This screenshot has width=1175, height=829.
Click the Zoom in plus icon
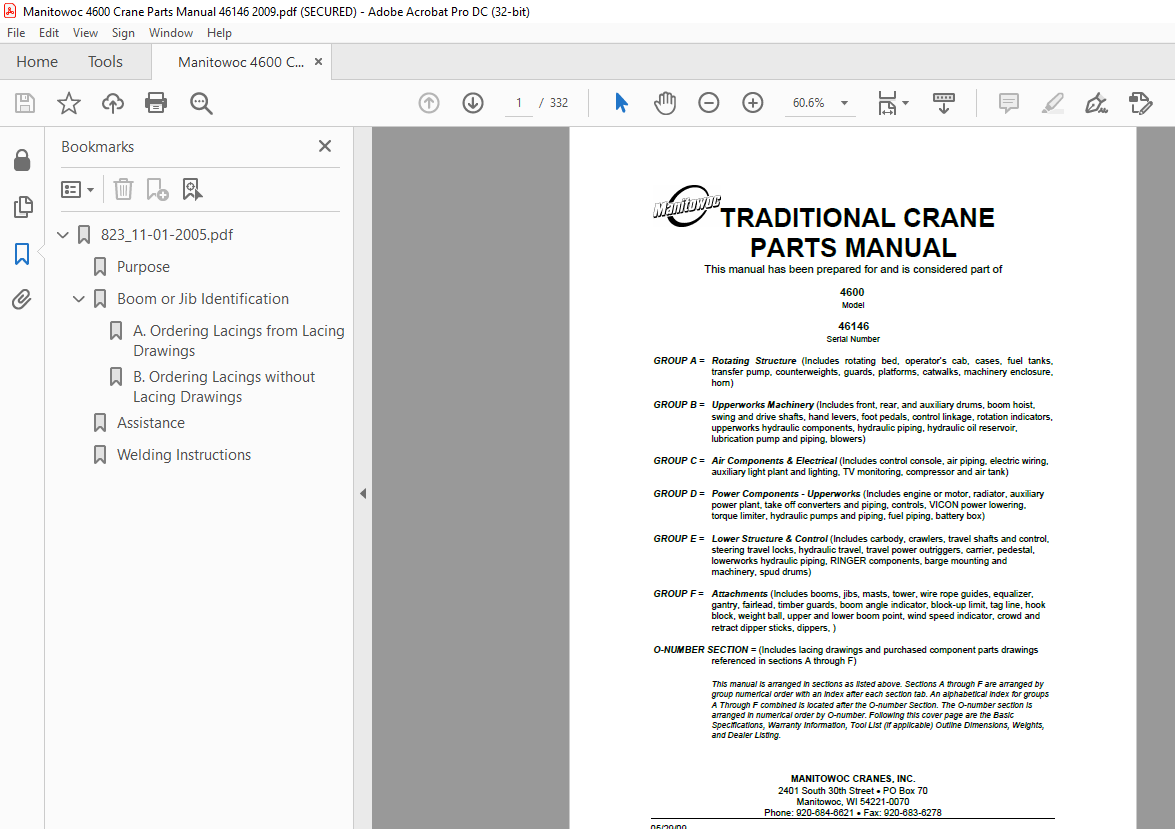pos(752,103)
